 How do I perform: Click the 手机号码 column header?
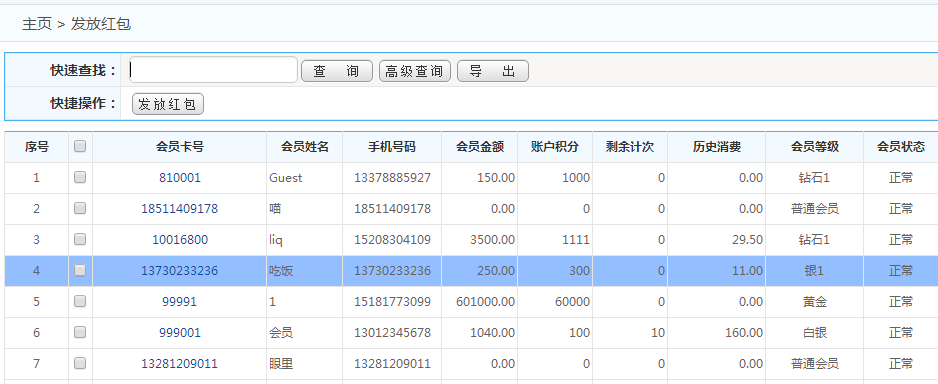click(x=392, y=147)
